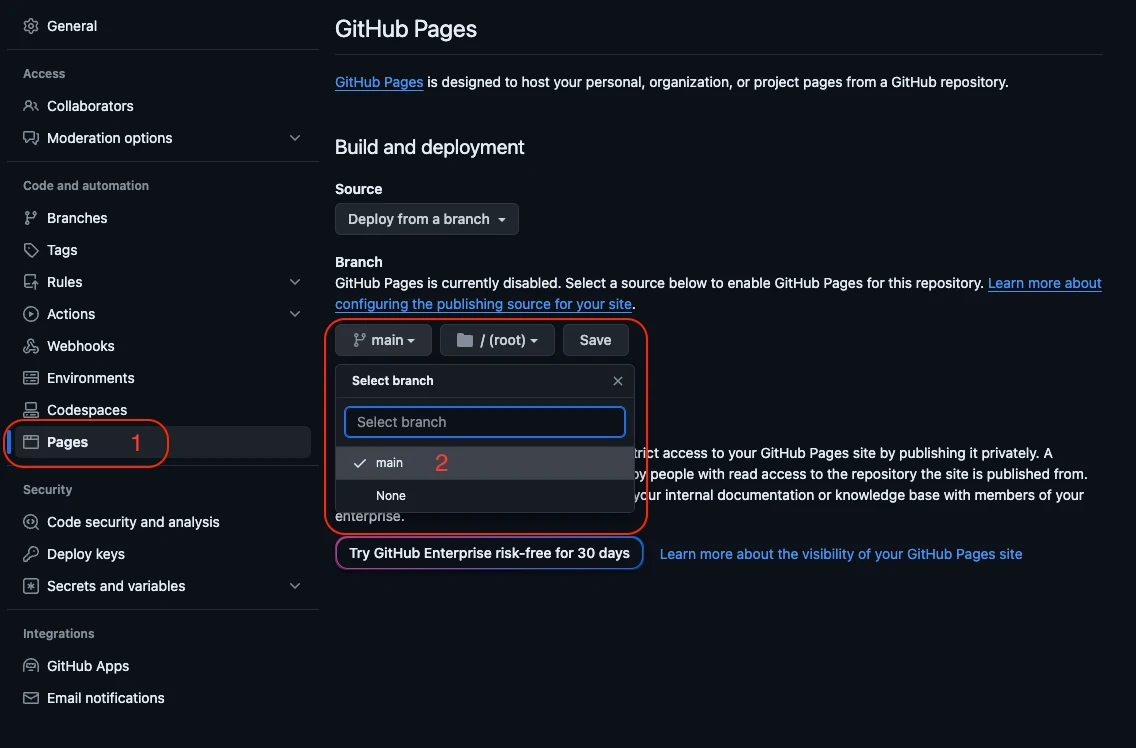Click the Collaborators people icon

click(30, 106)
